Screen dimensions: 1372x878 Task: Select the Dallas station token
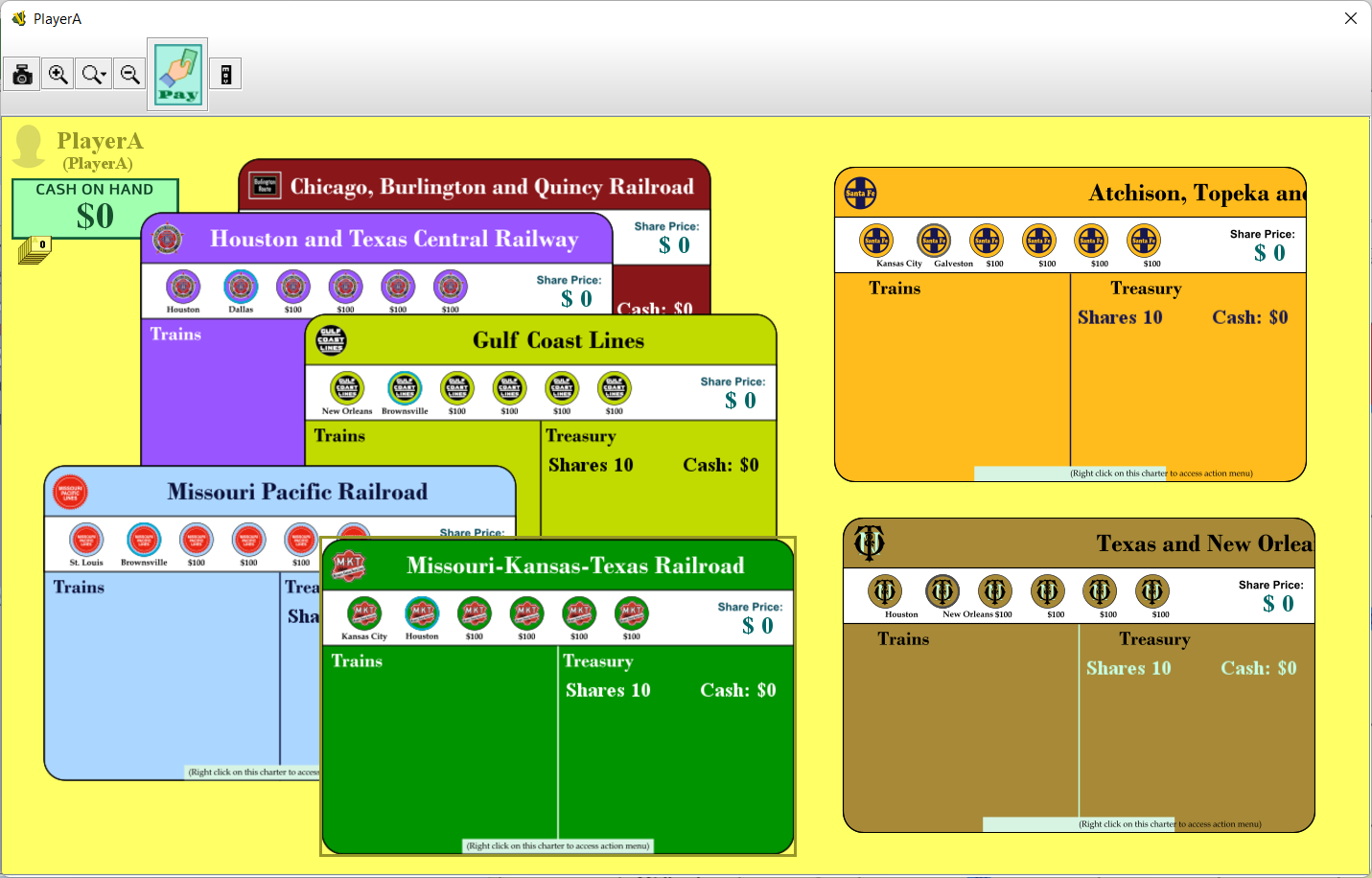241,287
